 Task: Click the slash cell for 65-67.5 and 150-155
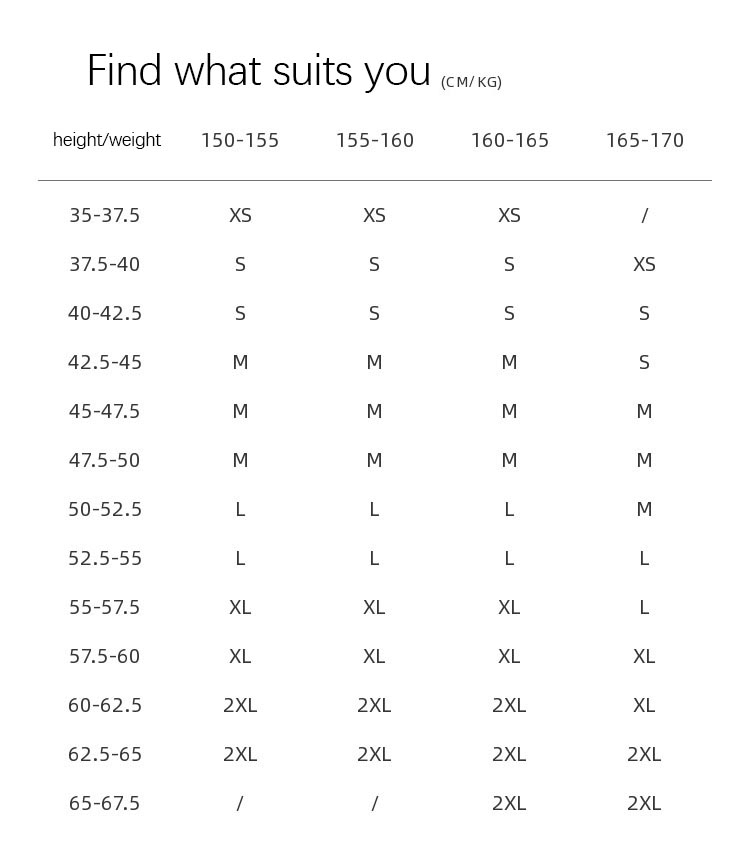(x=240, y=803)
